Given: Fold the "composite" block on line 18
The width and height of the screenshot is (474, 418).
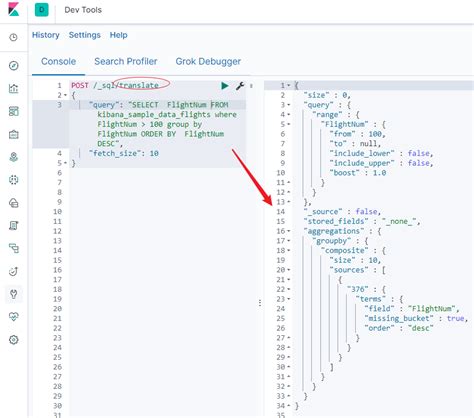Looking at the screenshot, I should [x=288, y=250].
